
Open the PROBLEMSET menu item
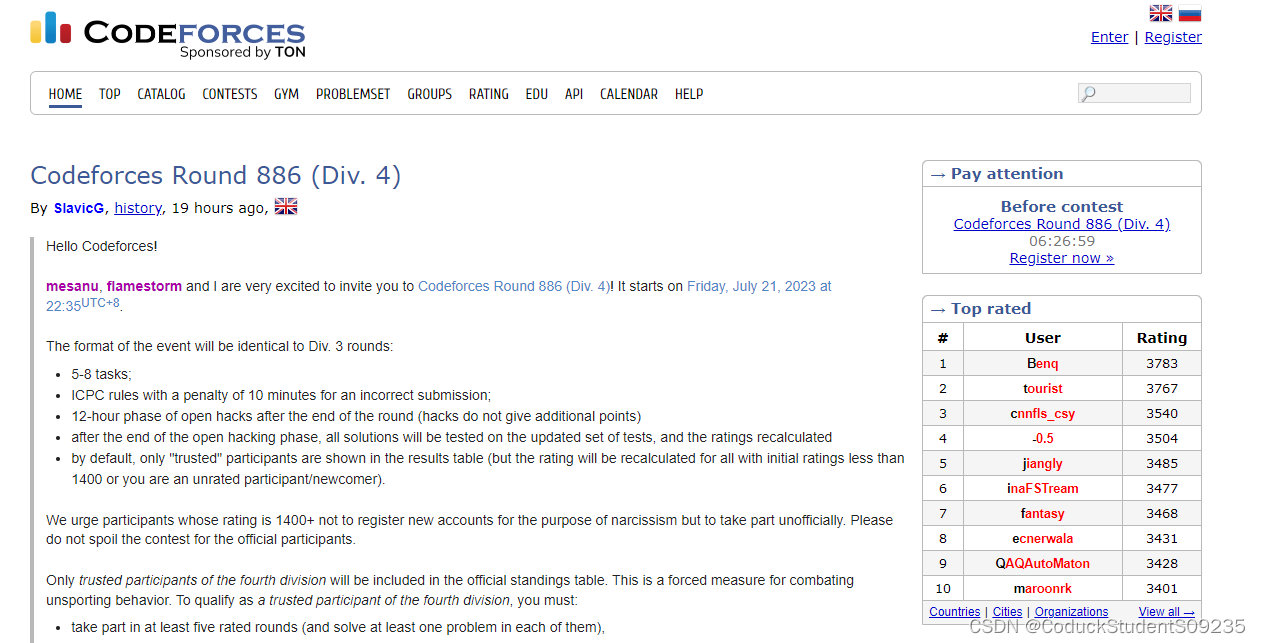tap(353, 94)
